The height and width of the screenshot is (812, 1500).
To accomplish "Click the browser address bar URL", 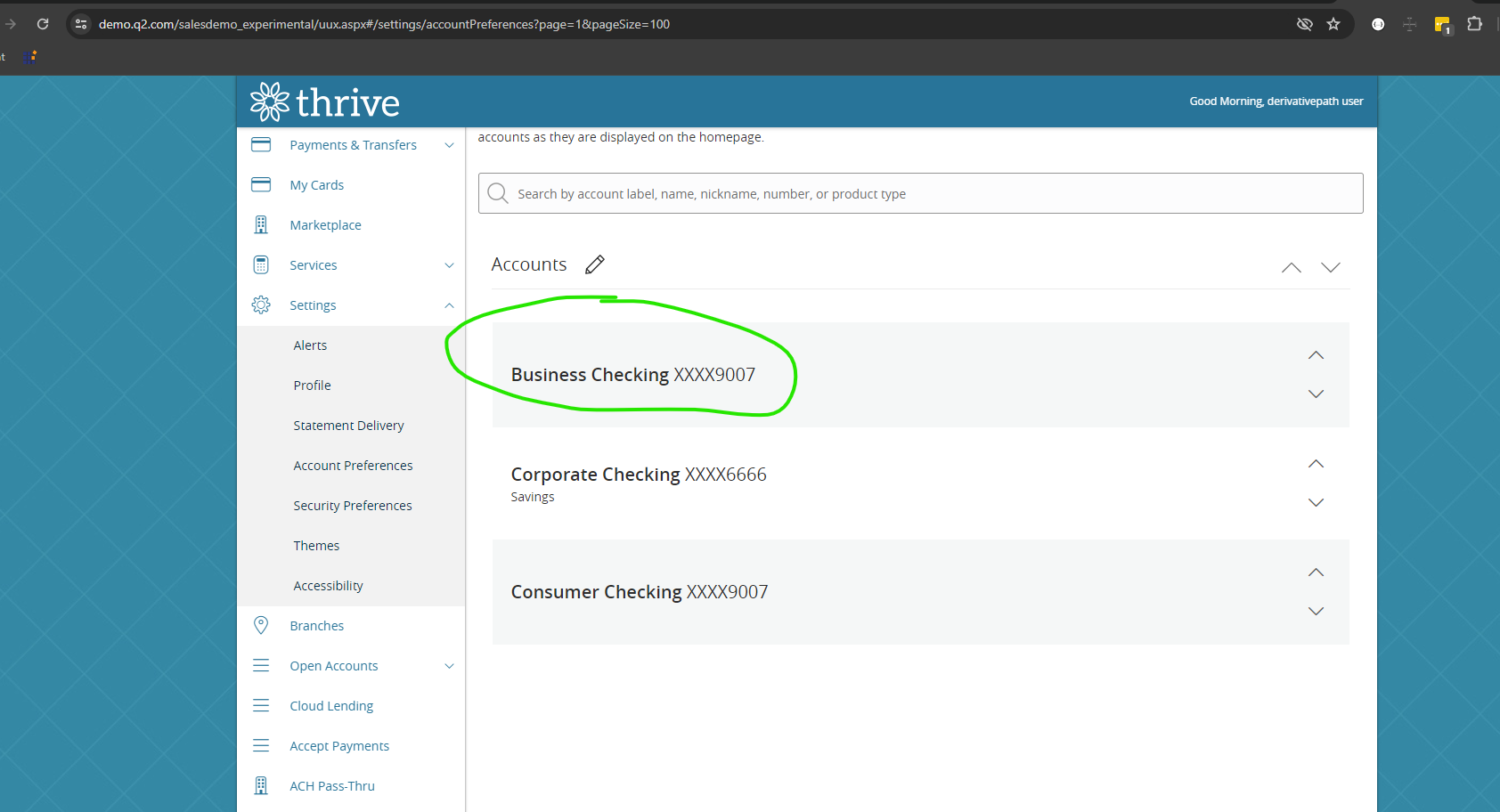I will pos(384,24).
